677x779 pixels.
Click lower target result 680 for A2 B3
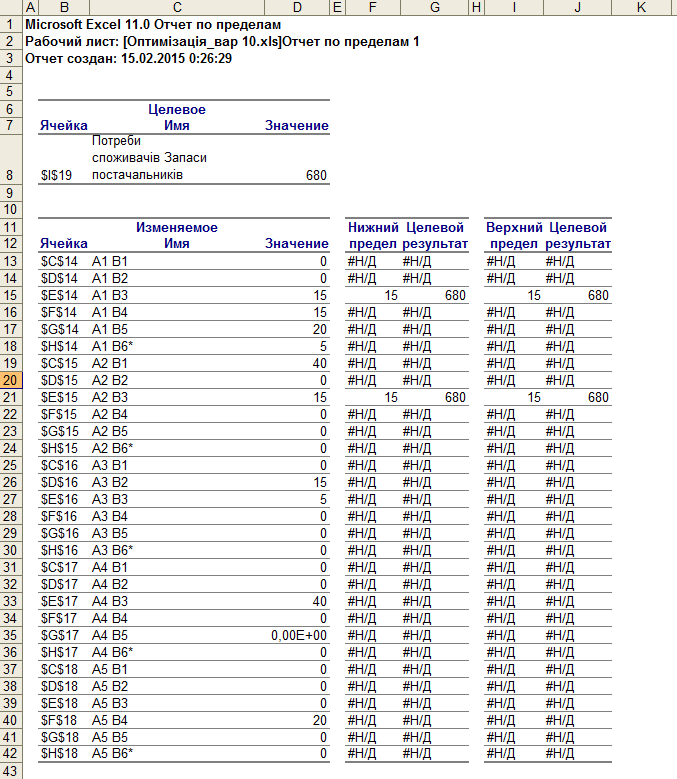(x=455, y=397)
